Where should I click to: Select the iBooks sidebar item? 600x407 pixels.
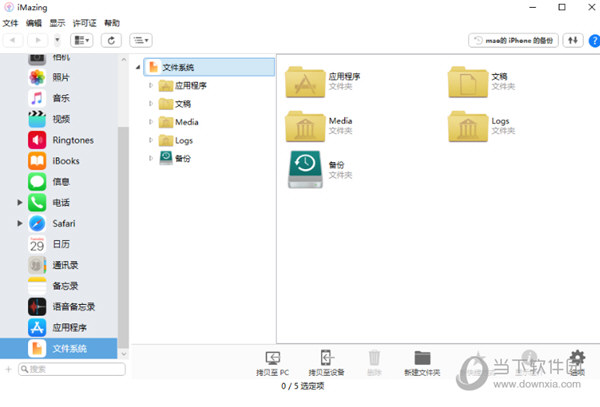click(59, 161)
